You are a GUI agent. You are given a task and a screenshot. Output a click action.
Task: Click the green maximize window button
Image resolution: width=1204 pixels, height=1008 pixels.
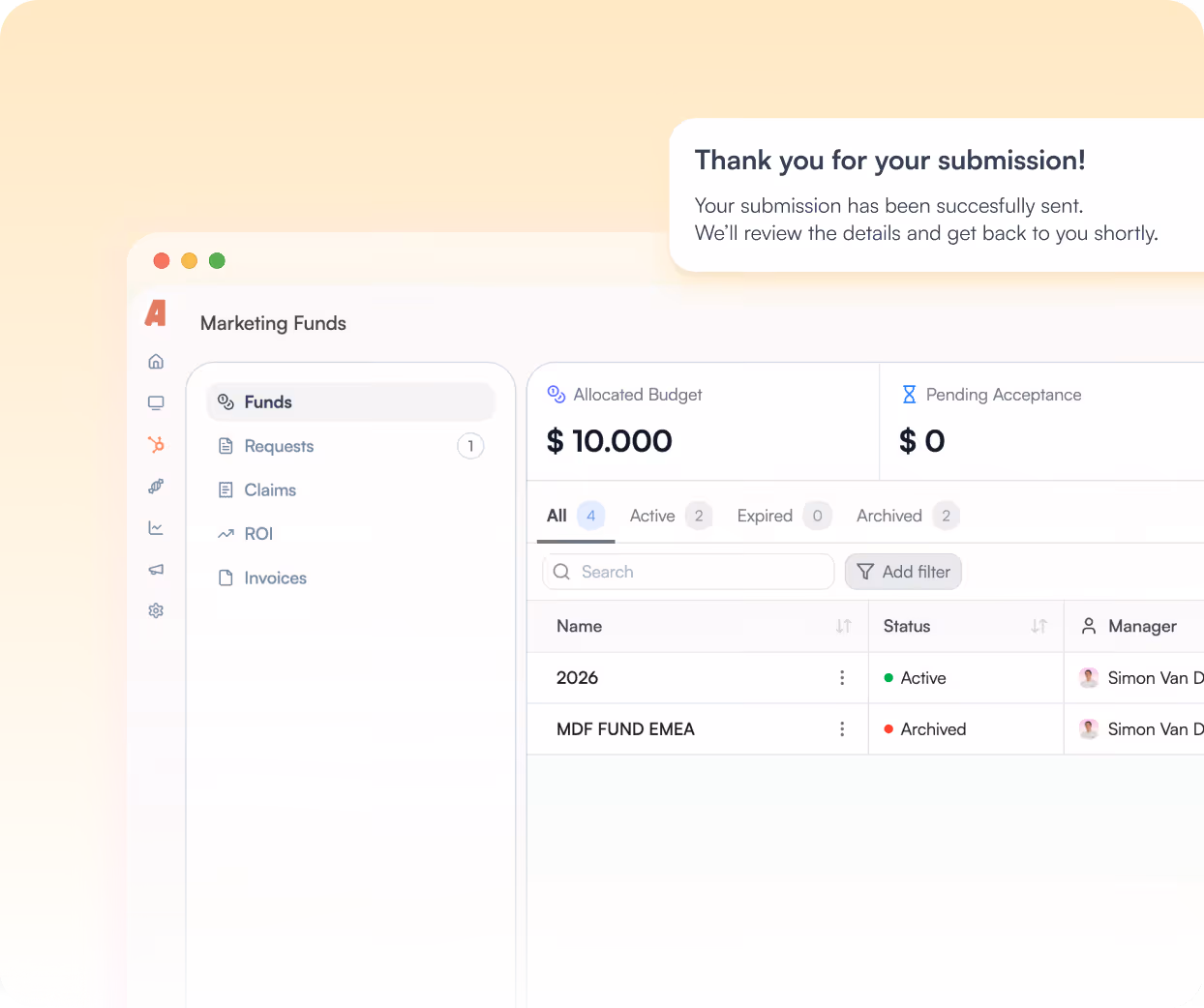[217, 260]
